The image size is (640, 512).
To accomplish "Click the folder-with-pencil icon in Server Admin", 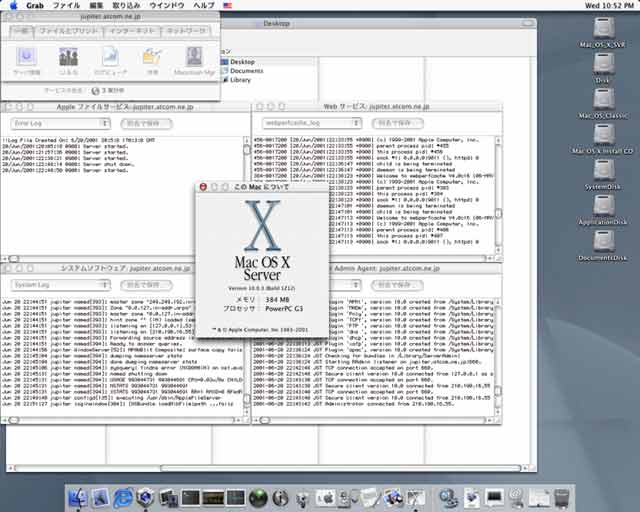I will (x=152, y=56).
